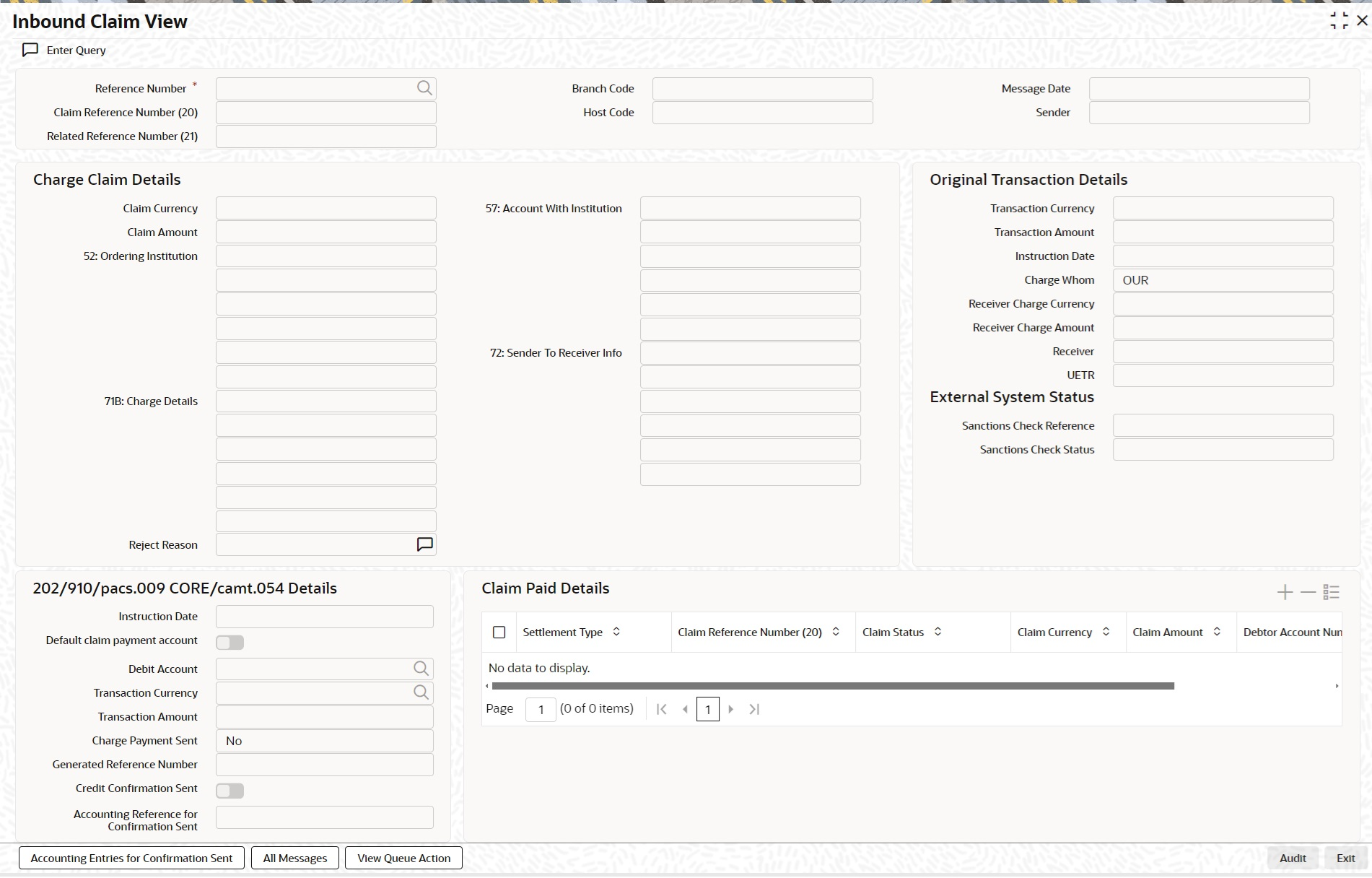Toggle Credit Confirmation Sent switch

[x=230, y=791]
